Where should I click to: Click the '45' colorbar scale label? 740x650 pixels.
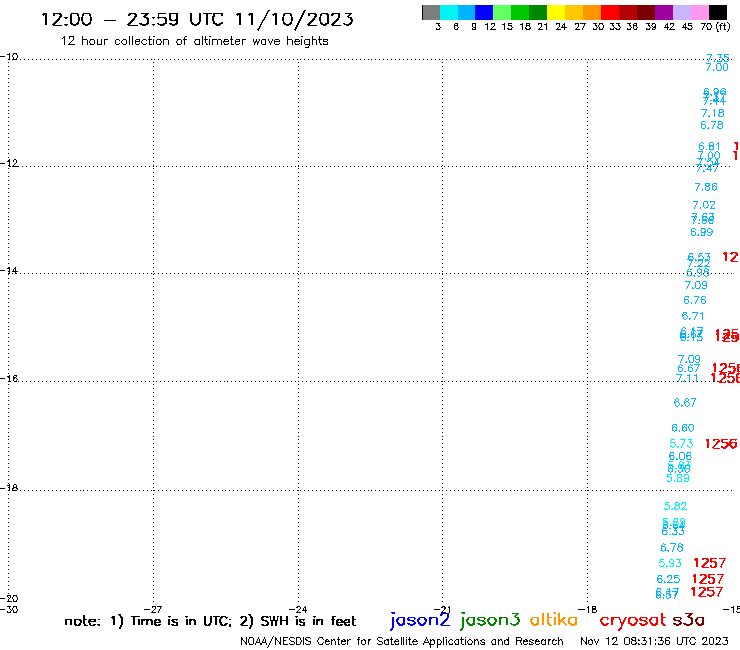(687, 27)
